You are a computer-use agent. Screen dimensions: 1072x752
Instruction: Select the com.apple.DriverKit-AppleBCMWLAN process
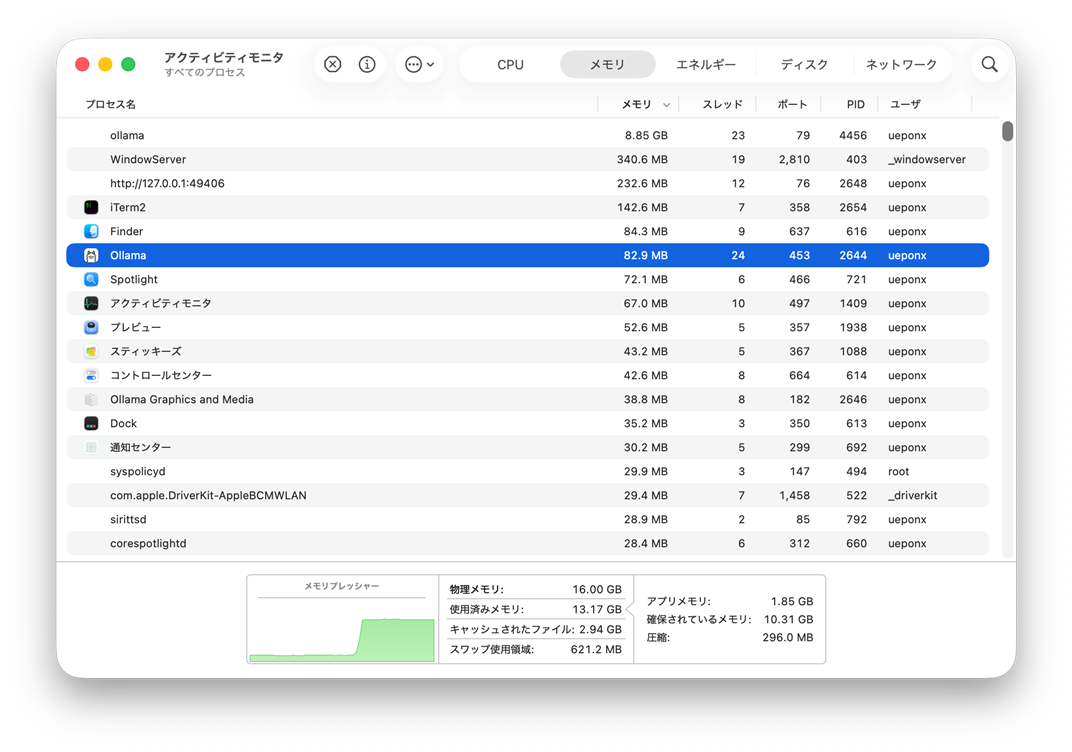(x=527, y=495)
